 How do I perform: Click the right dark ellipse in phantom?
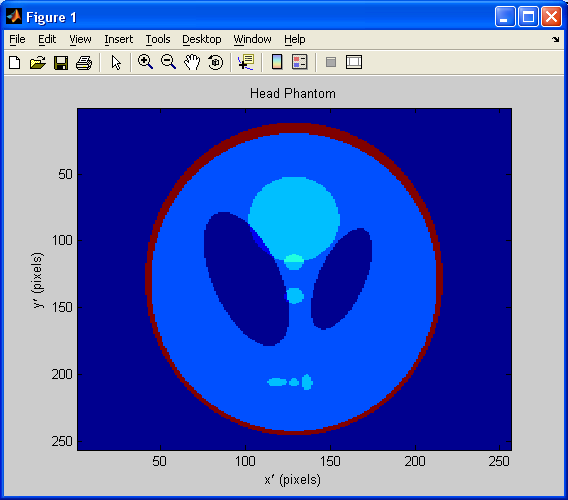(341, 279)
